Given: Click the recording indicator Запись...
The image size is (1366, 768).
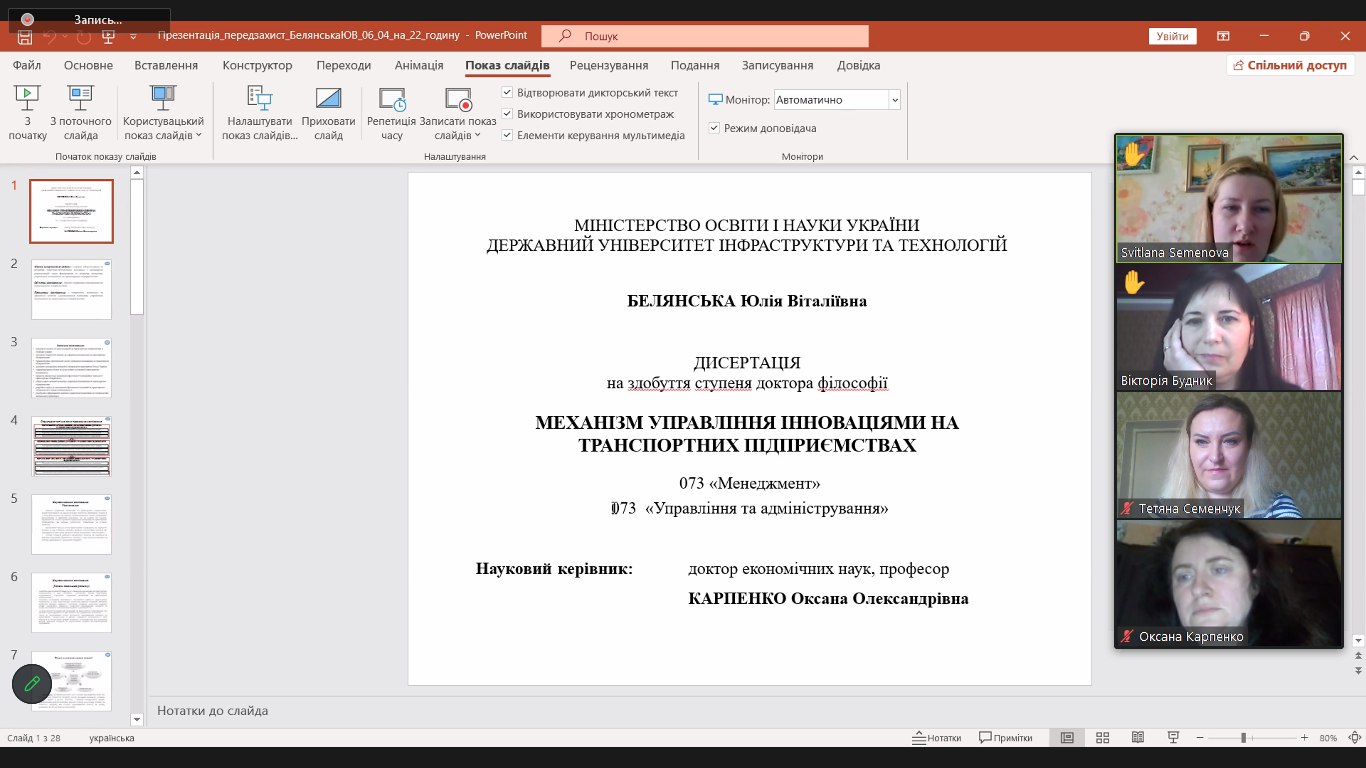Looking at the screenshot, I should (87, 19).
